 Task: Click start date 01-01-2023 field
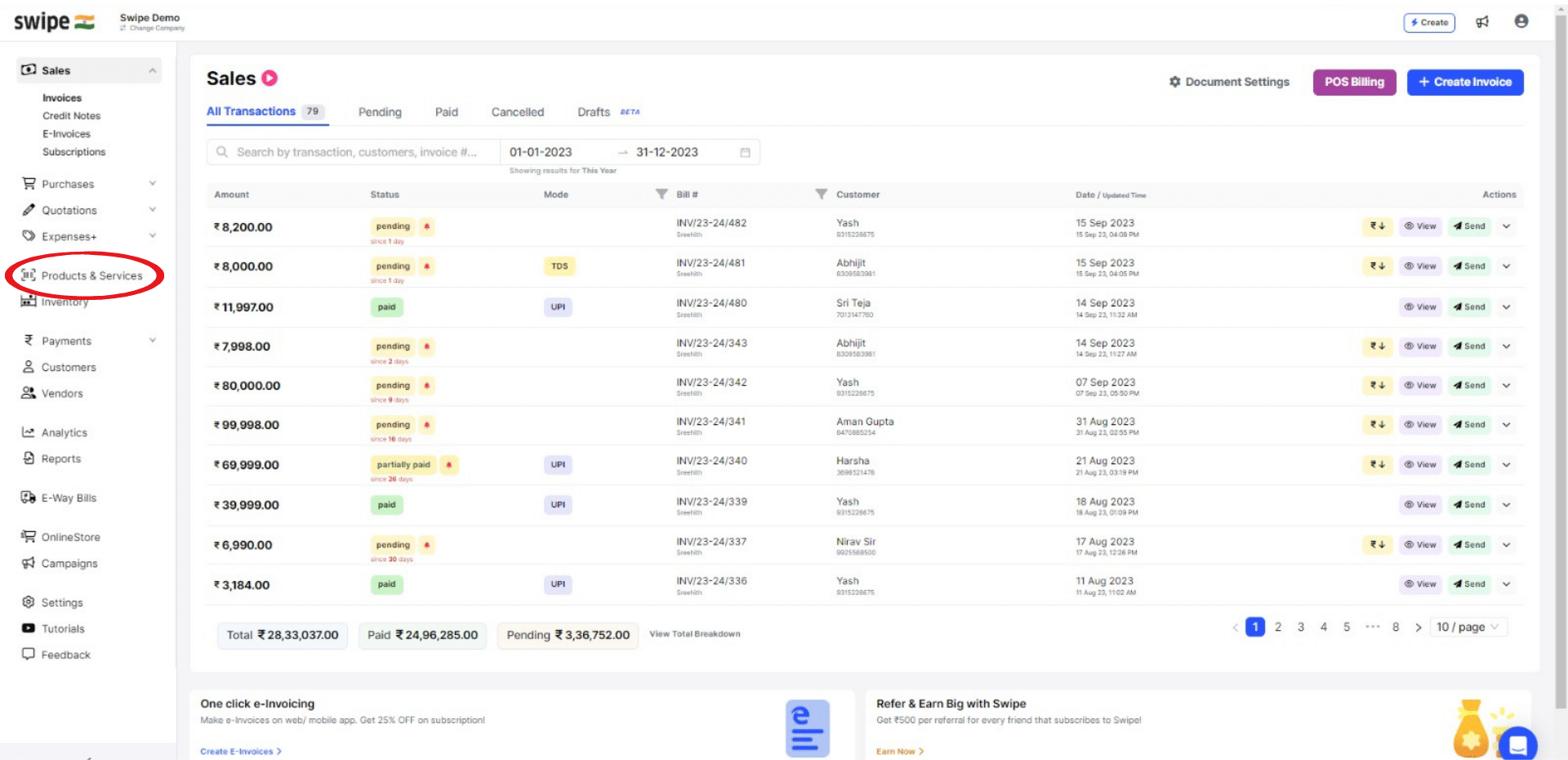pos(541,153)
